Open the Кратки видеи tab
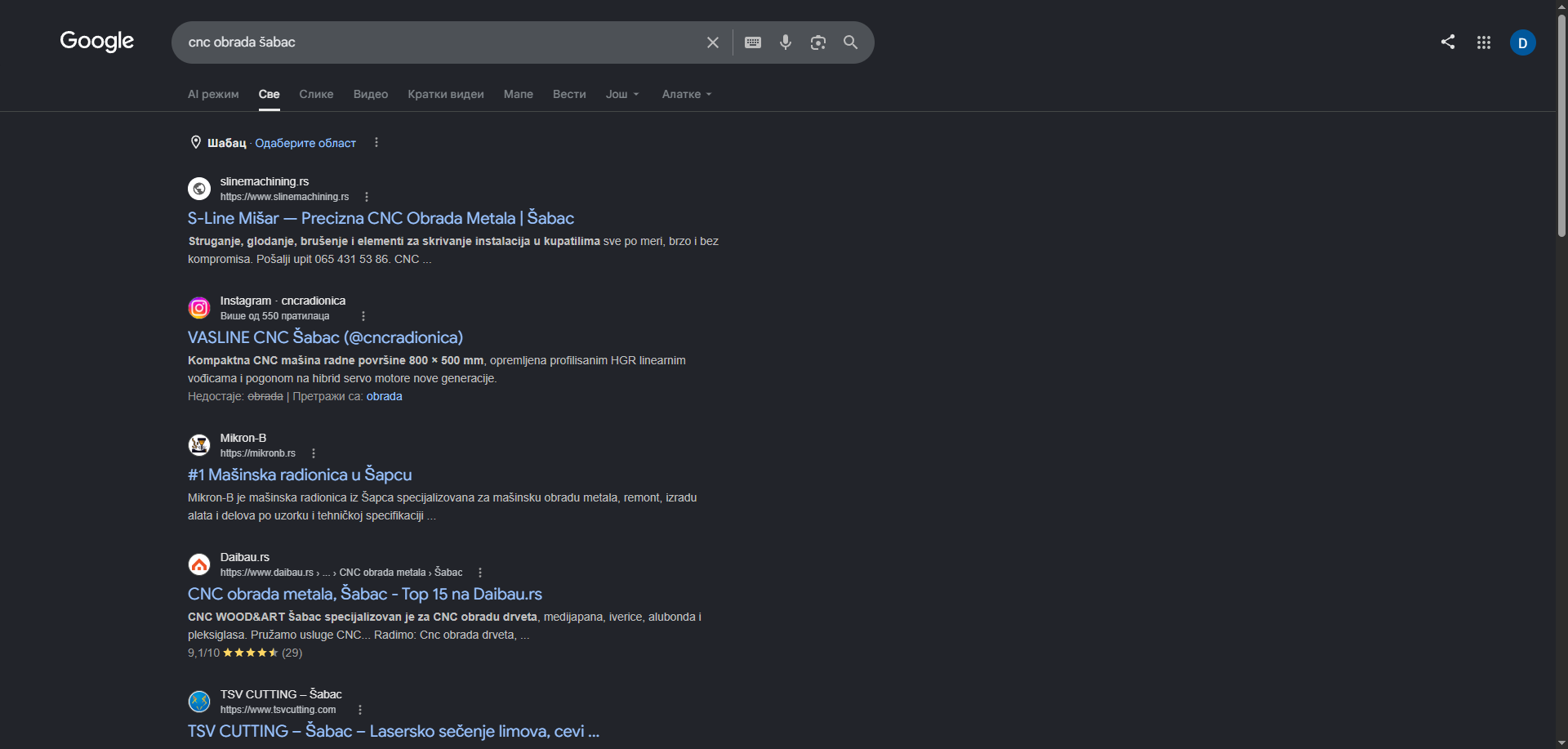 tap(446, 94)
